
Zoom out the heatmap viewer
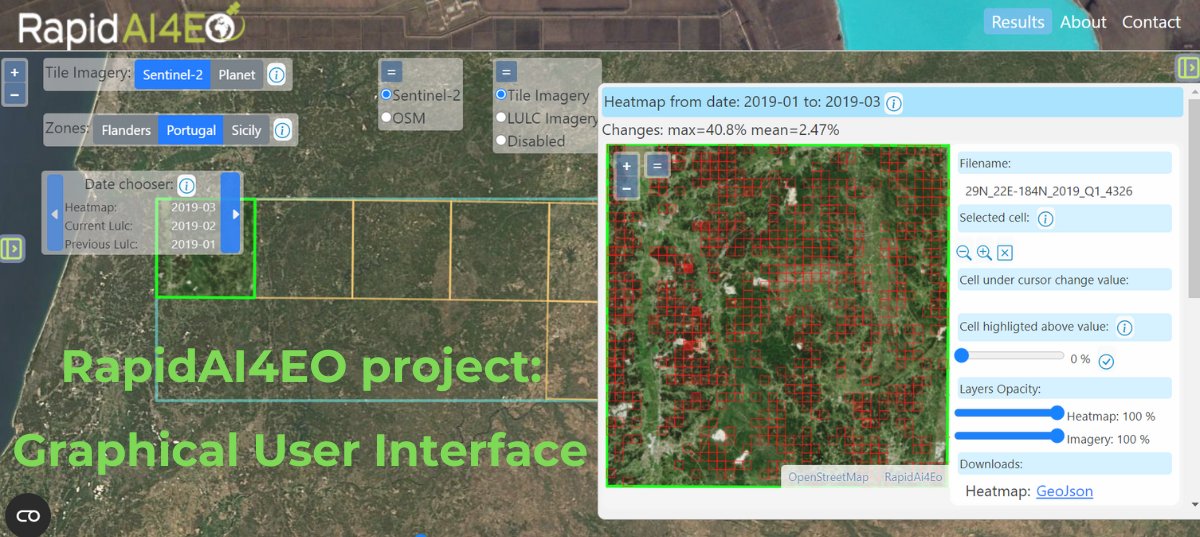tap(626, 187)
